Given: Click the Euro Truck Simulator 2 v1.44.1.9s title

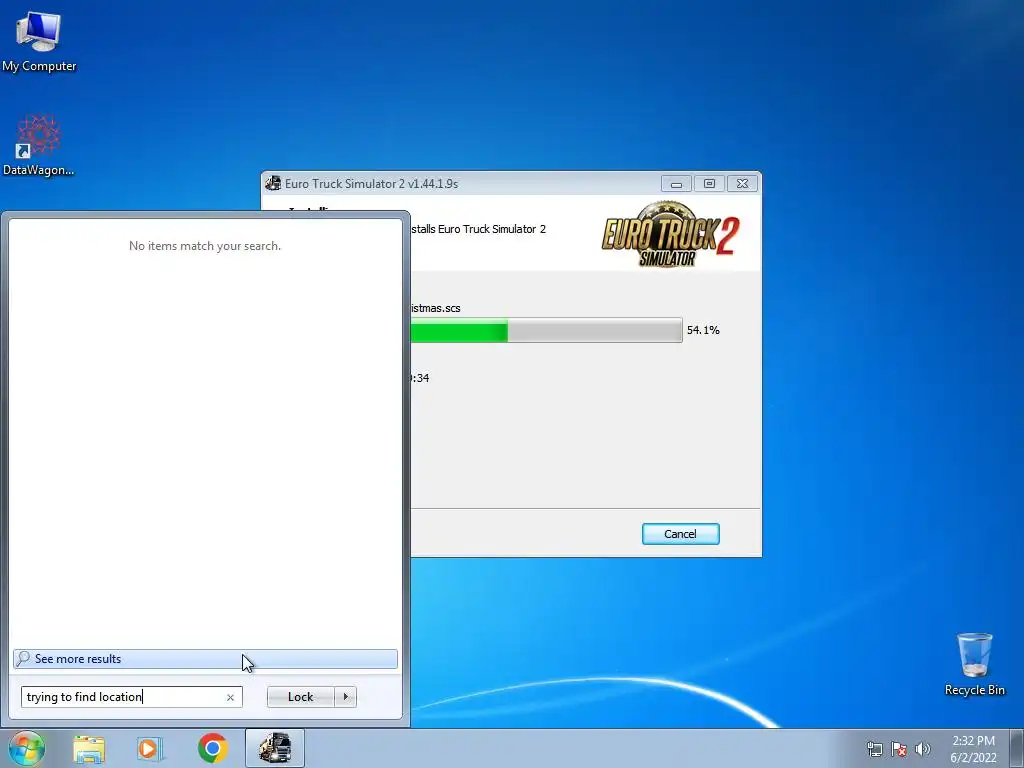Looking at the screenshot, I should 371,184.
